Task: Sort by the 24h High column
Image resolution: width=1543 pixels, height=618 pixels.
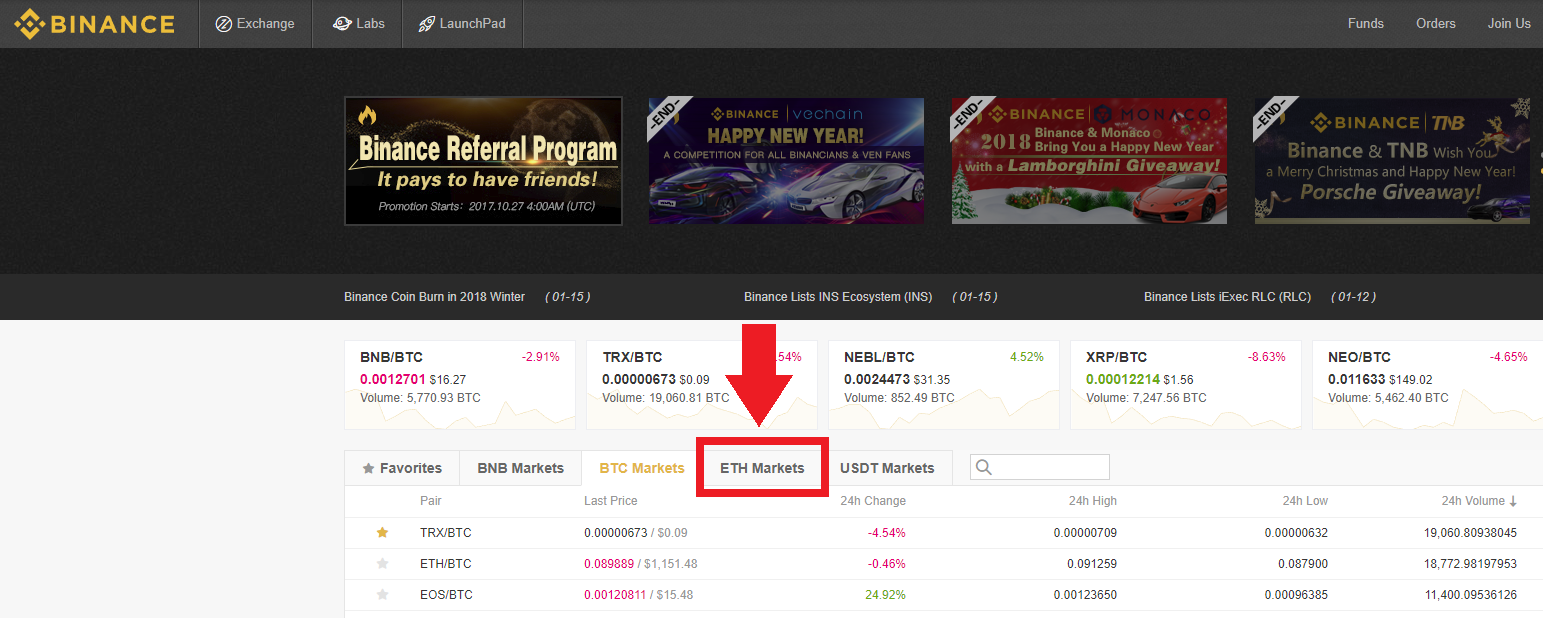Action: [1093, 501]
